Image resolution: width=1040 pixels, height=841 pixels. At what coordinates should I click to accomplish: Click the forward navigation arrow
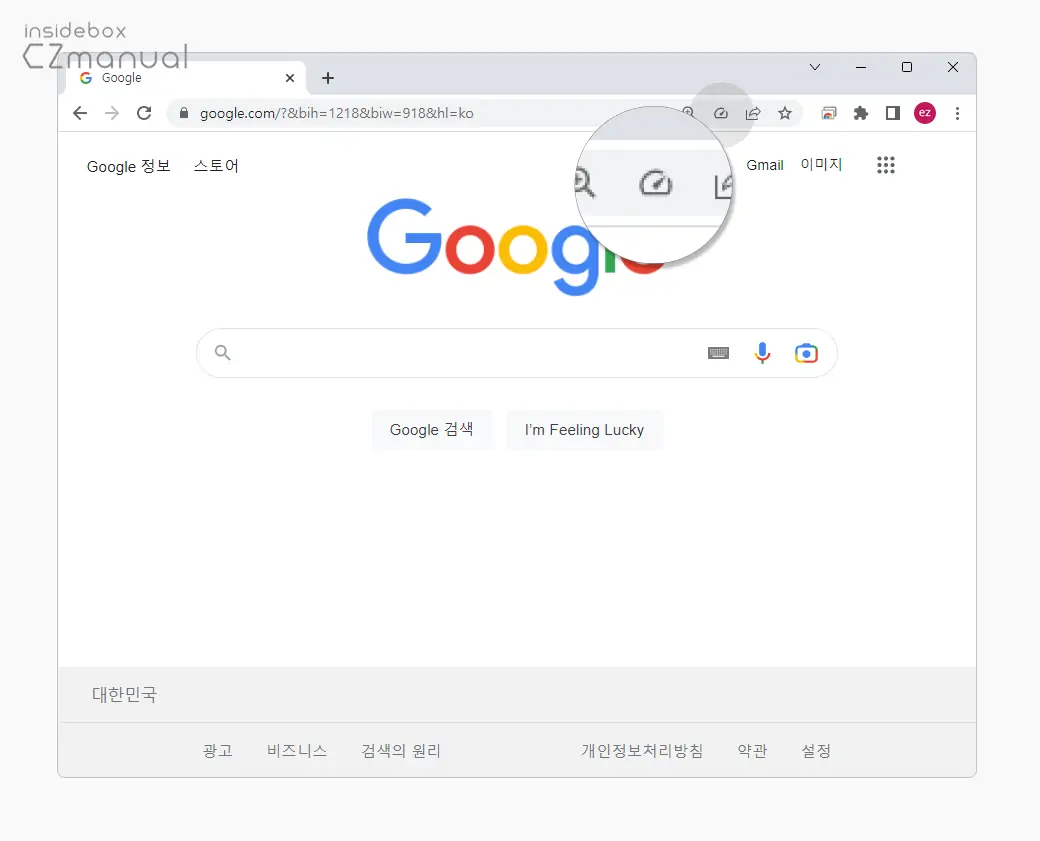pos(112,113)
